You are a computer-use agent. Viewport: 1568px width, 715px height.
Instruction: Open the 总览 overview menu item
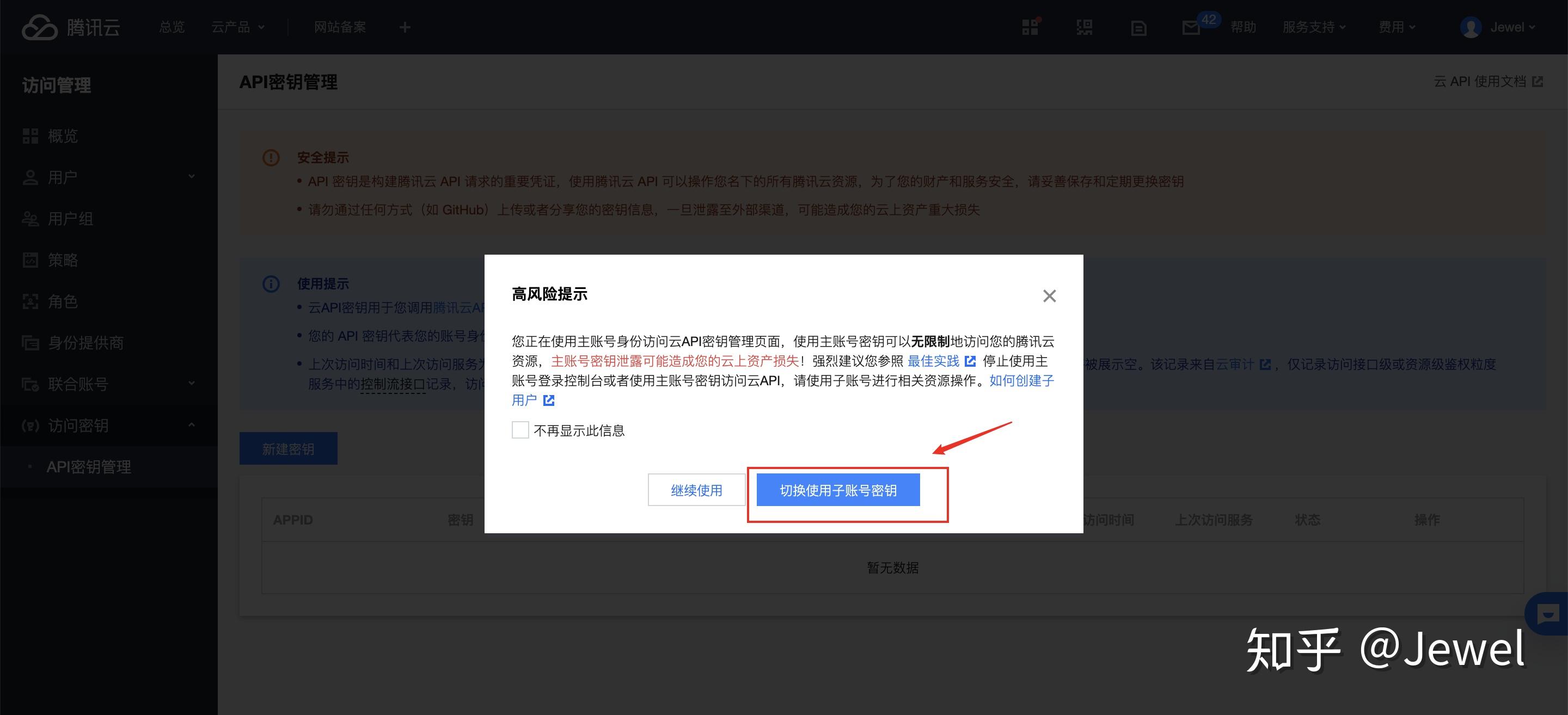coord(171,27)
